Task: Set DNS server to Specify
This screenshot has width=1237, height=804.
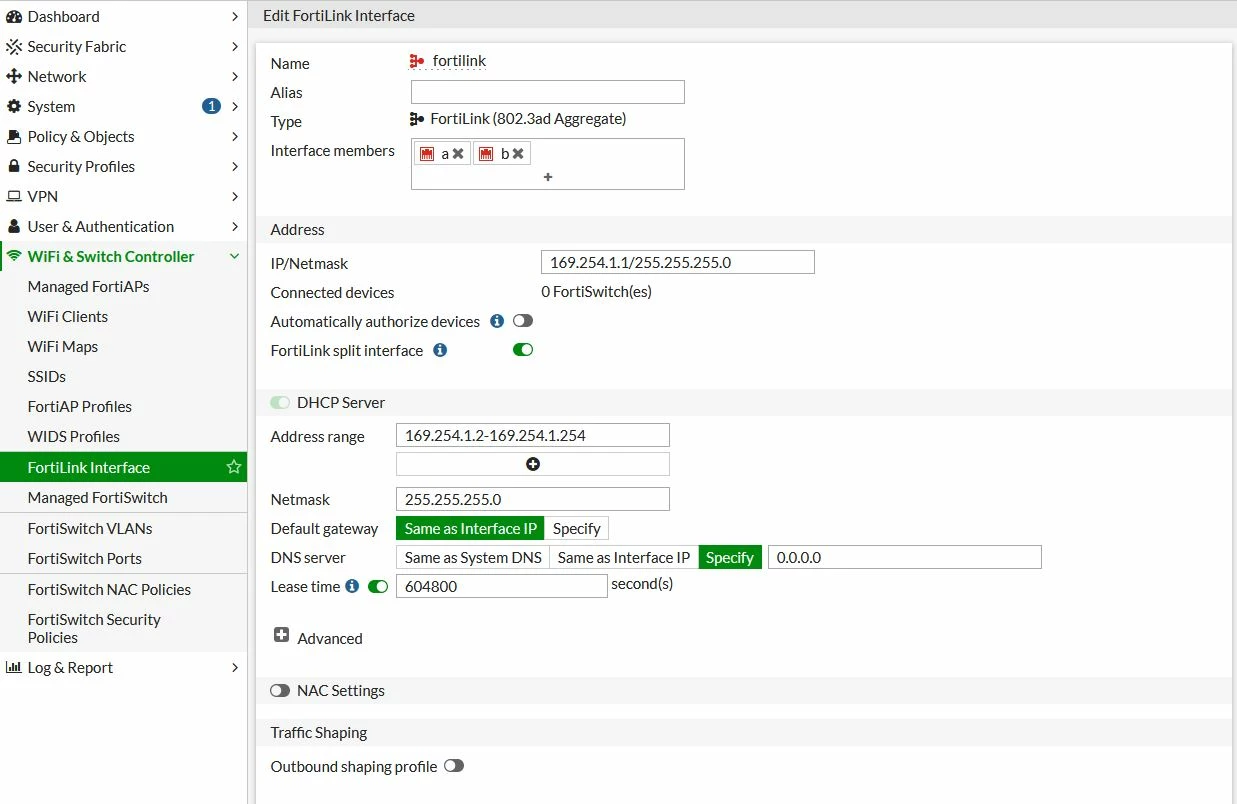Action: pyautogui.click(x=730, y=557)
